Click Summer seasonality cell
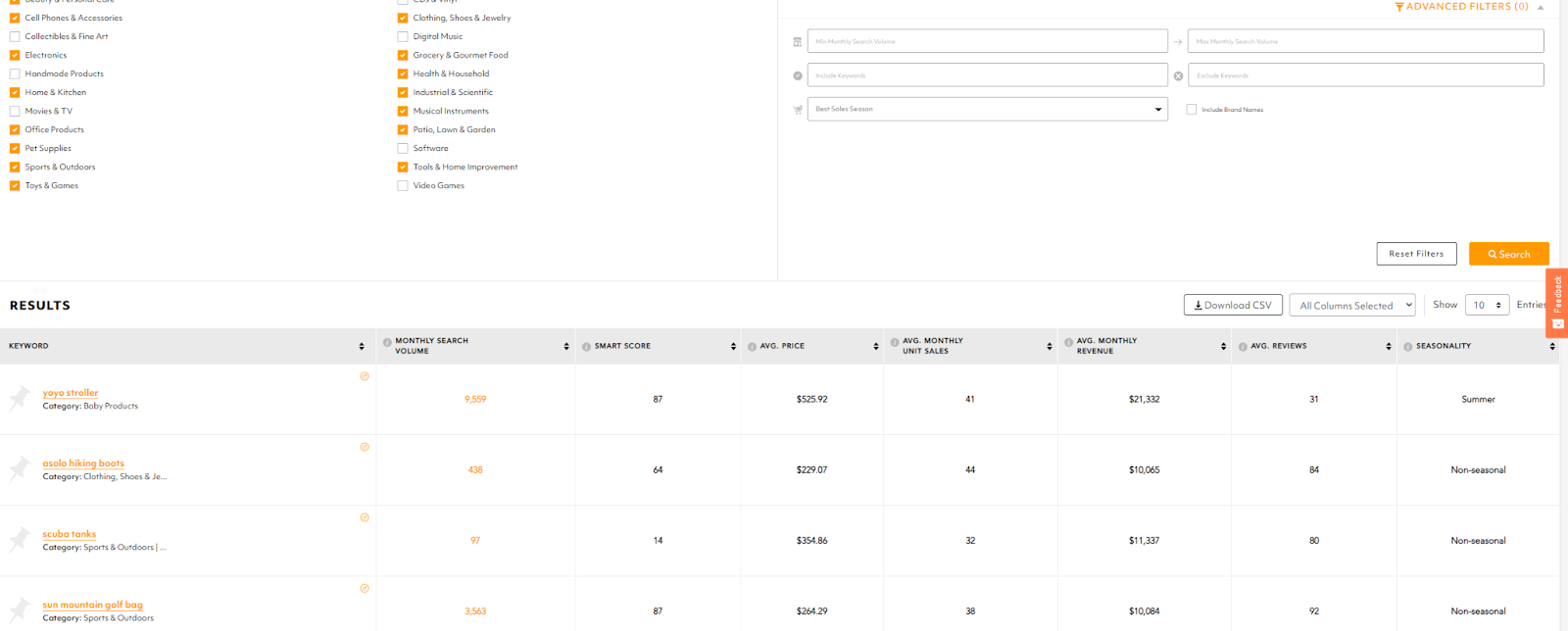This screenshot has height=631, width=1568. [x=1478, y=399]
